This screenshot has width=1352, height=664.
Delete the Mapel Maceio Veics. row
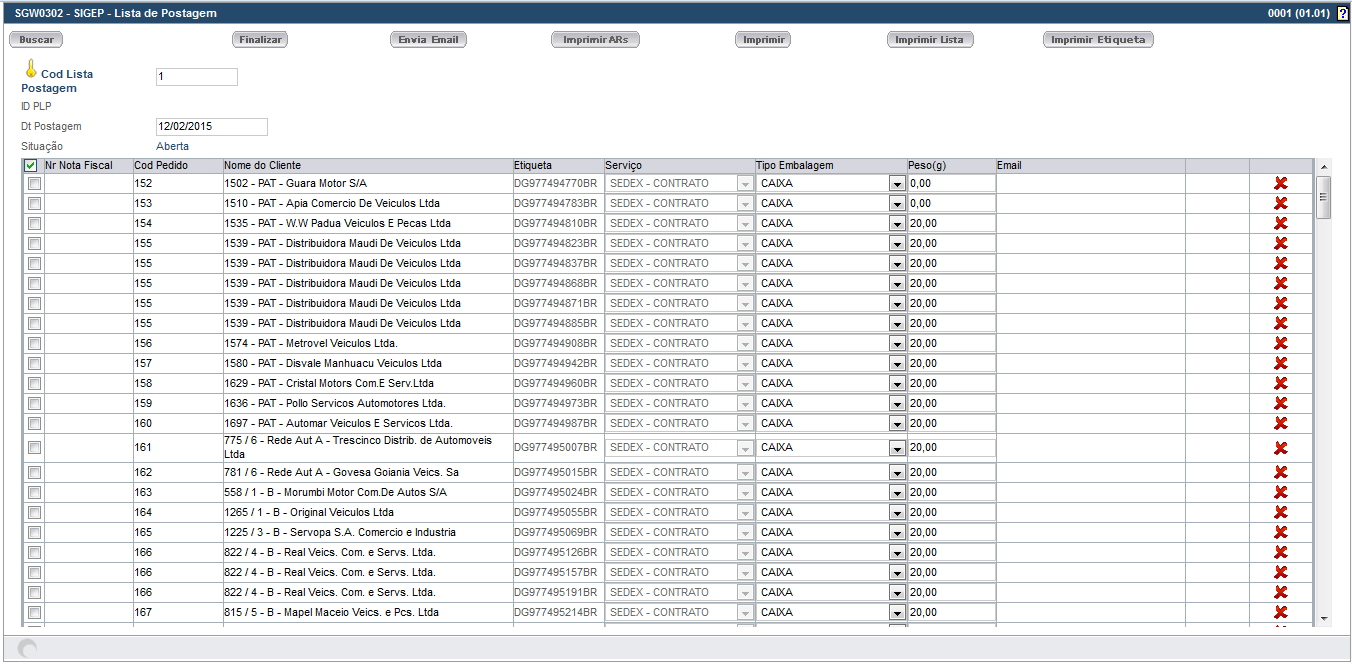[x=1280, y=612]
